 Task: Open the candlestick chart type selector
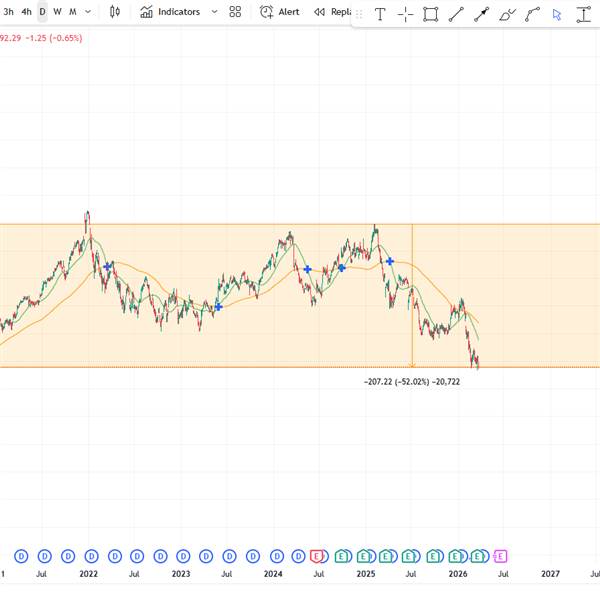coord(115,12)
